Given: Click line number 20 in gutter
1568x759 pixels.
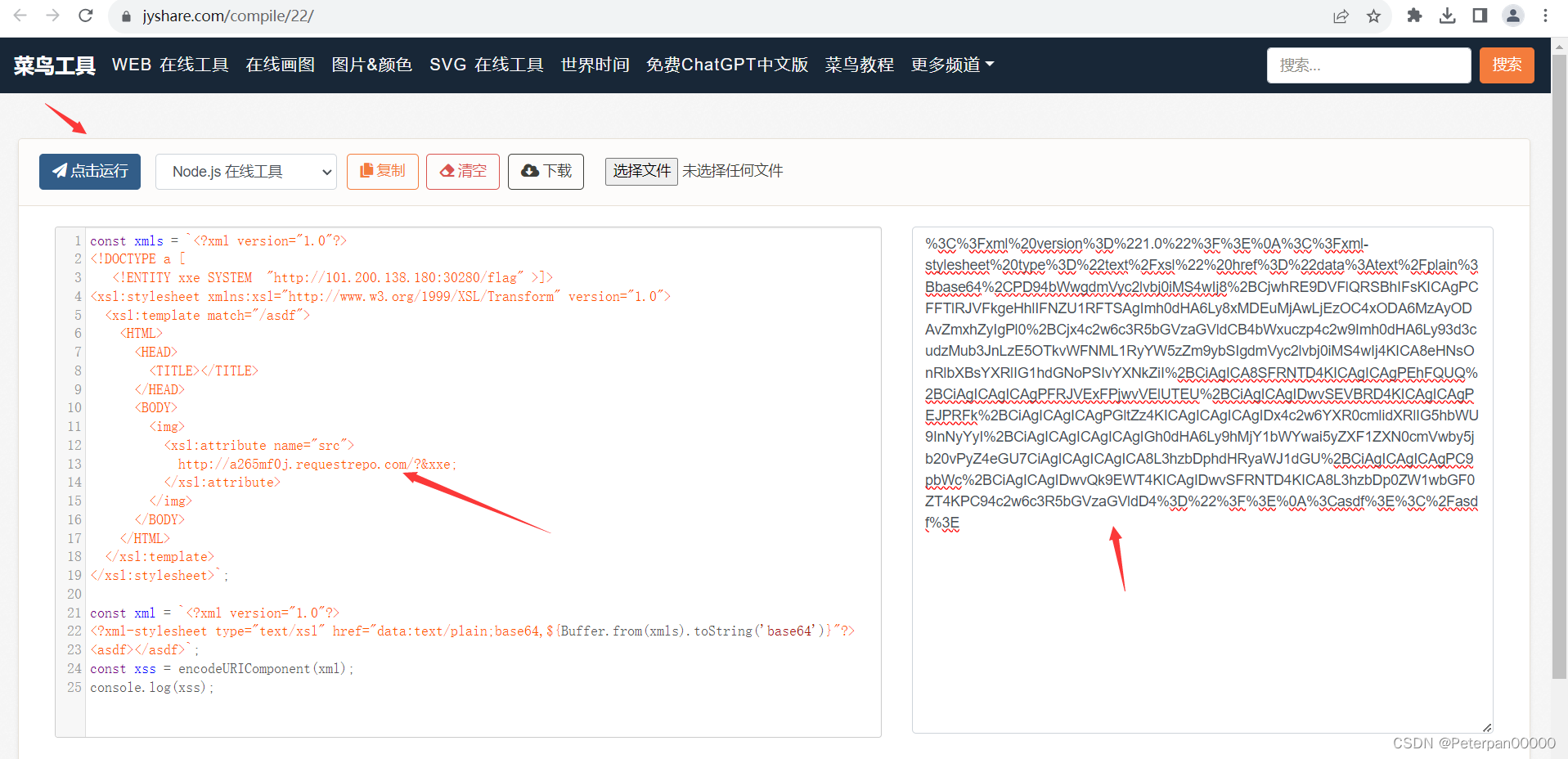Looking at the screenshot, I should click(74, 595).
